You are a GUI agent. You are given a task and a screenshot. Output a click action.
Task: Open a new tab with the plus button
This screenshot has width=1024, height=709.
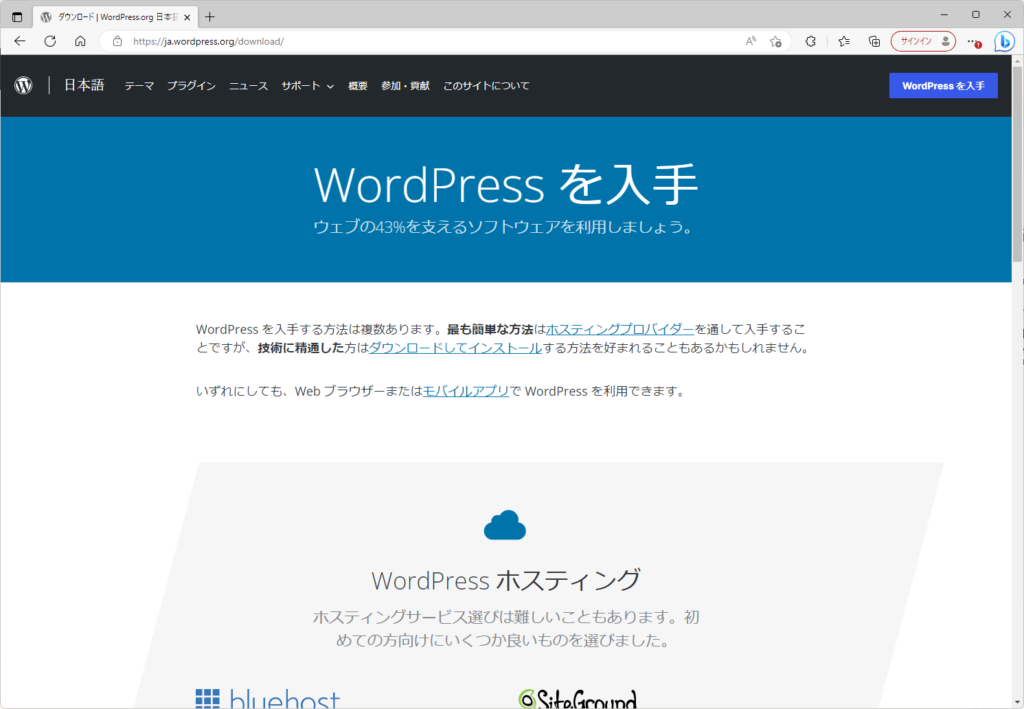click(x=209, y=16)
